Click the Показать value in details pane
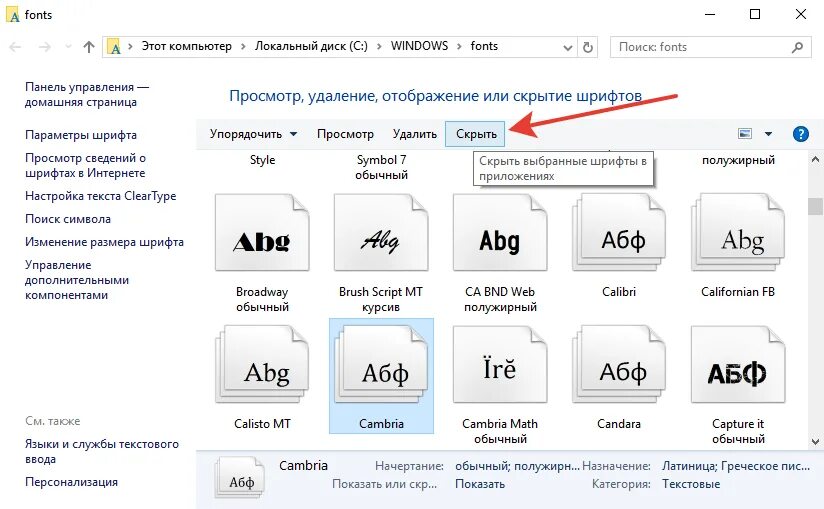This screenshot has height=509, width=824. click(480, 484)
